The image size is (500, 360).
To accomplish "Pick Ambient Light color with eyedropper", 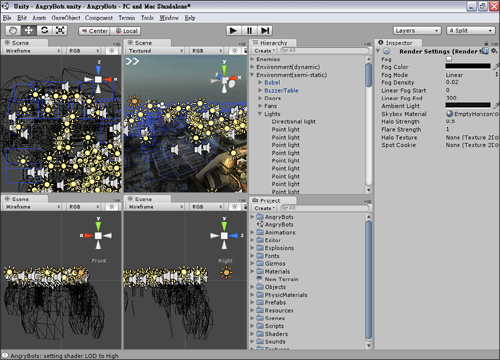I will coord(496,105).
